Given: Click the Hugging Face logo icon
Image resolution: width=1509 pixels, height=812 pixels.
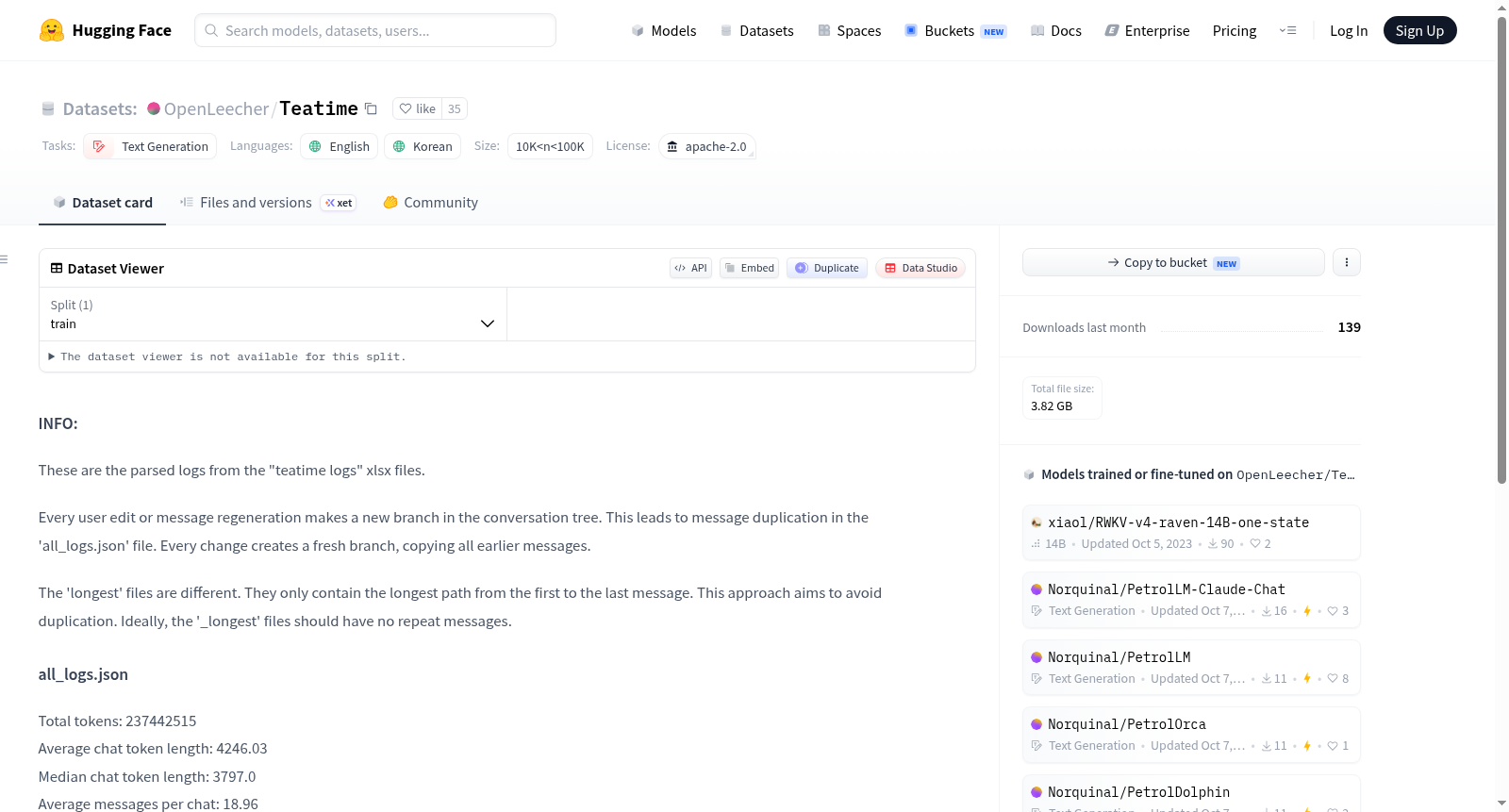Looking at the screenshot, I should pyautogui.click(x=52, y=30).
